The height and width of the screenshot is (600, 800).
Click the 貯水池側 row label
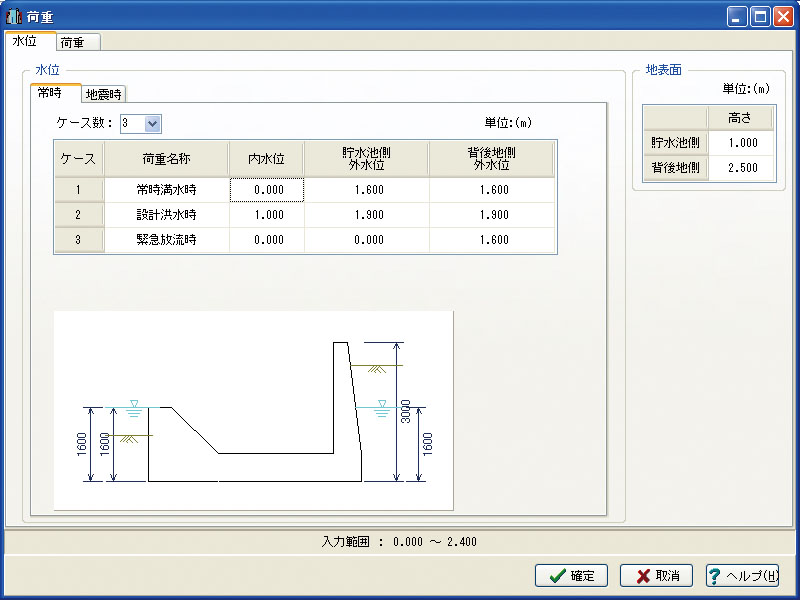click(676, 143)
